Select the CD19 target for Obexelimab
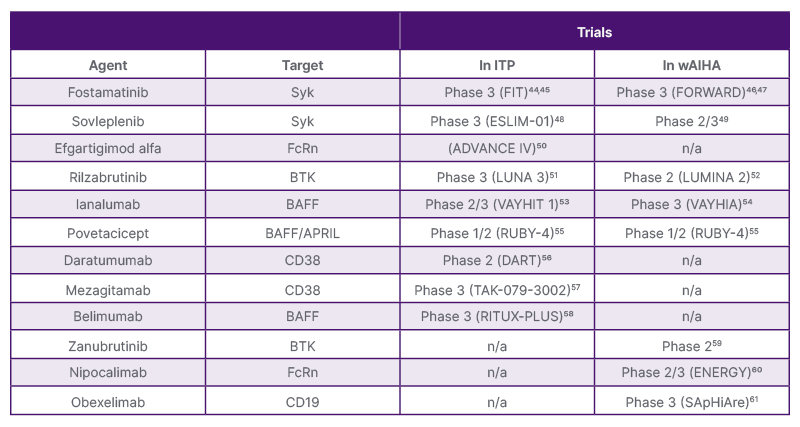Image resolution: width=800 pixels, height=427 pixels. 302,400
